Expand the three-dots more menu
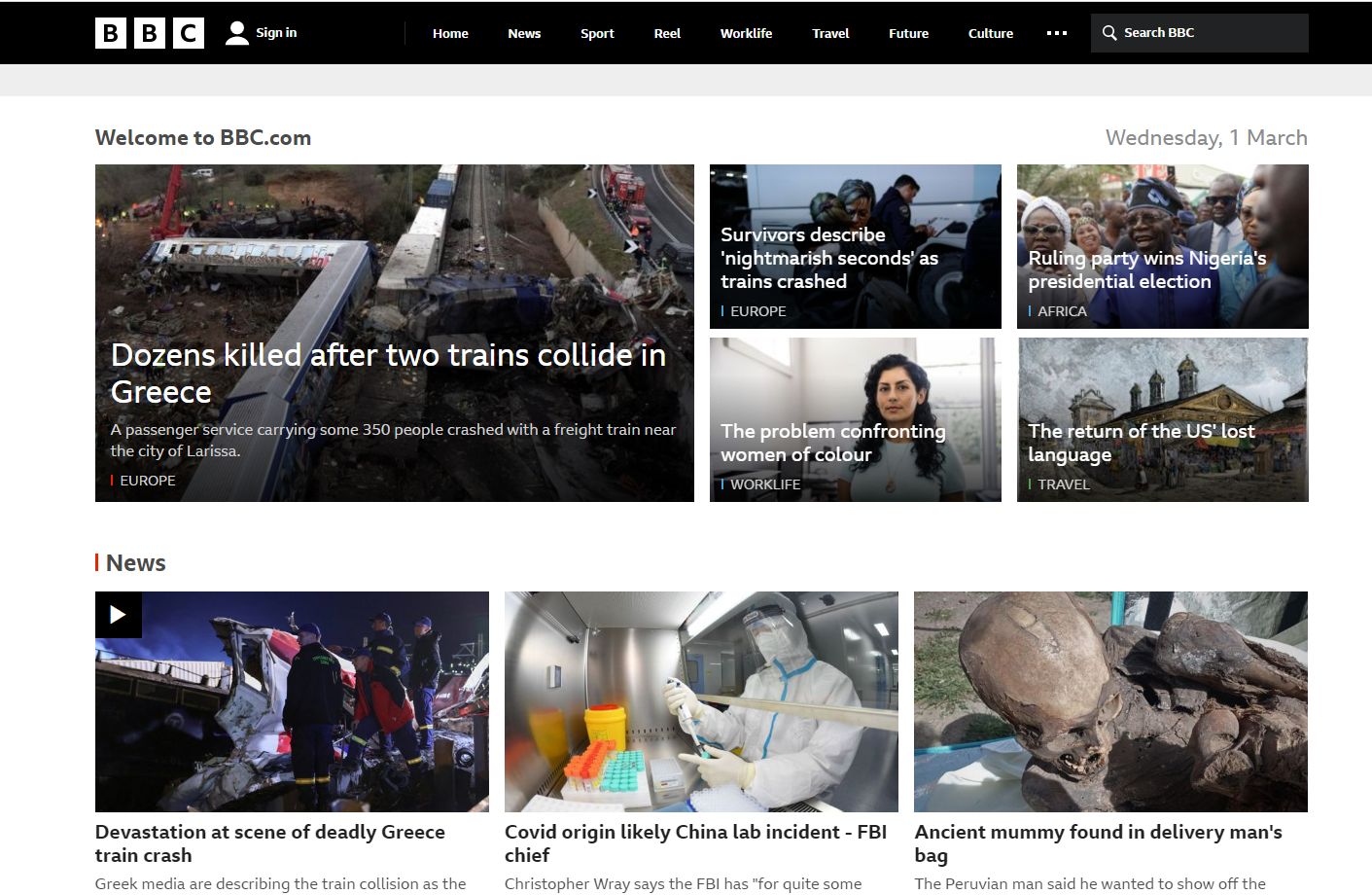Image resolution: width=1372 pixels, height=895 pixels. (x=1057, y=33)
